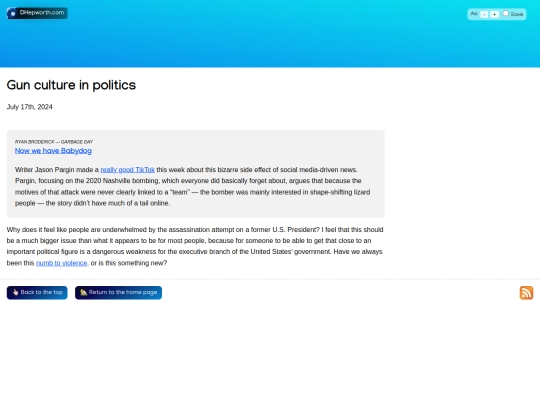Open the numb to violence link
Screen dimensions: 540x405
pyautogui.click(x=62, y=263)
